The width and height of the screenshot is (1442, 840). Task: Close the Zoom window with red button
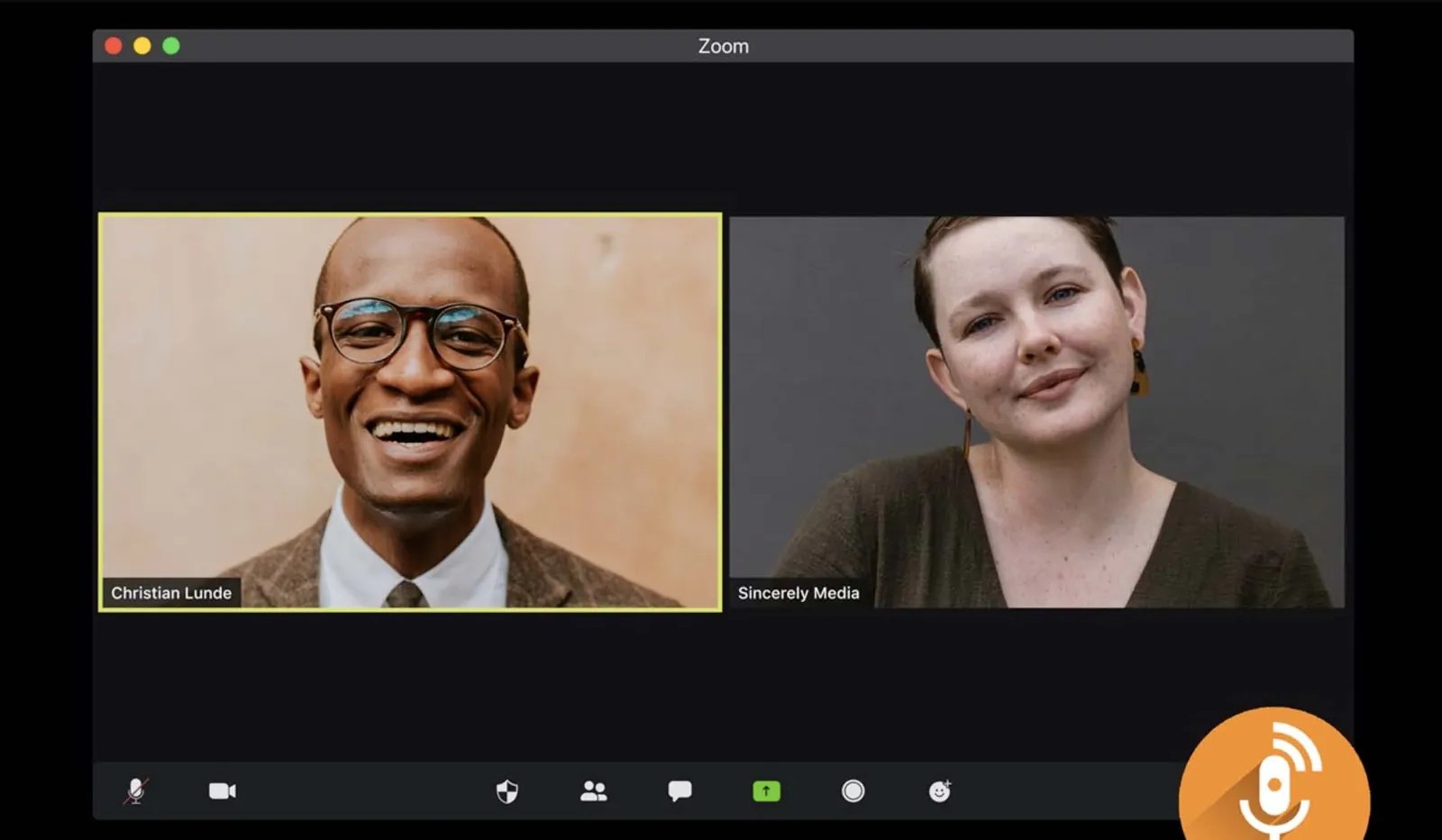coord(114,46)
